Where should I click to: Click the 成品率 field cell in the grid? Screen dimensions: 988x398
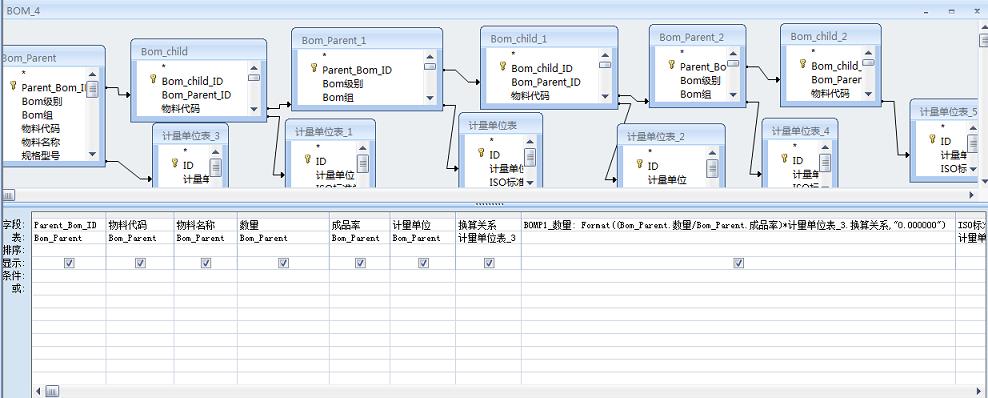click(359, 225)
